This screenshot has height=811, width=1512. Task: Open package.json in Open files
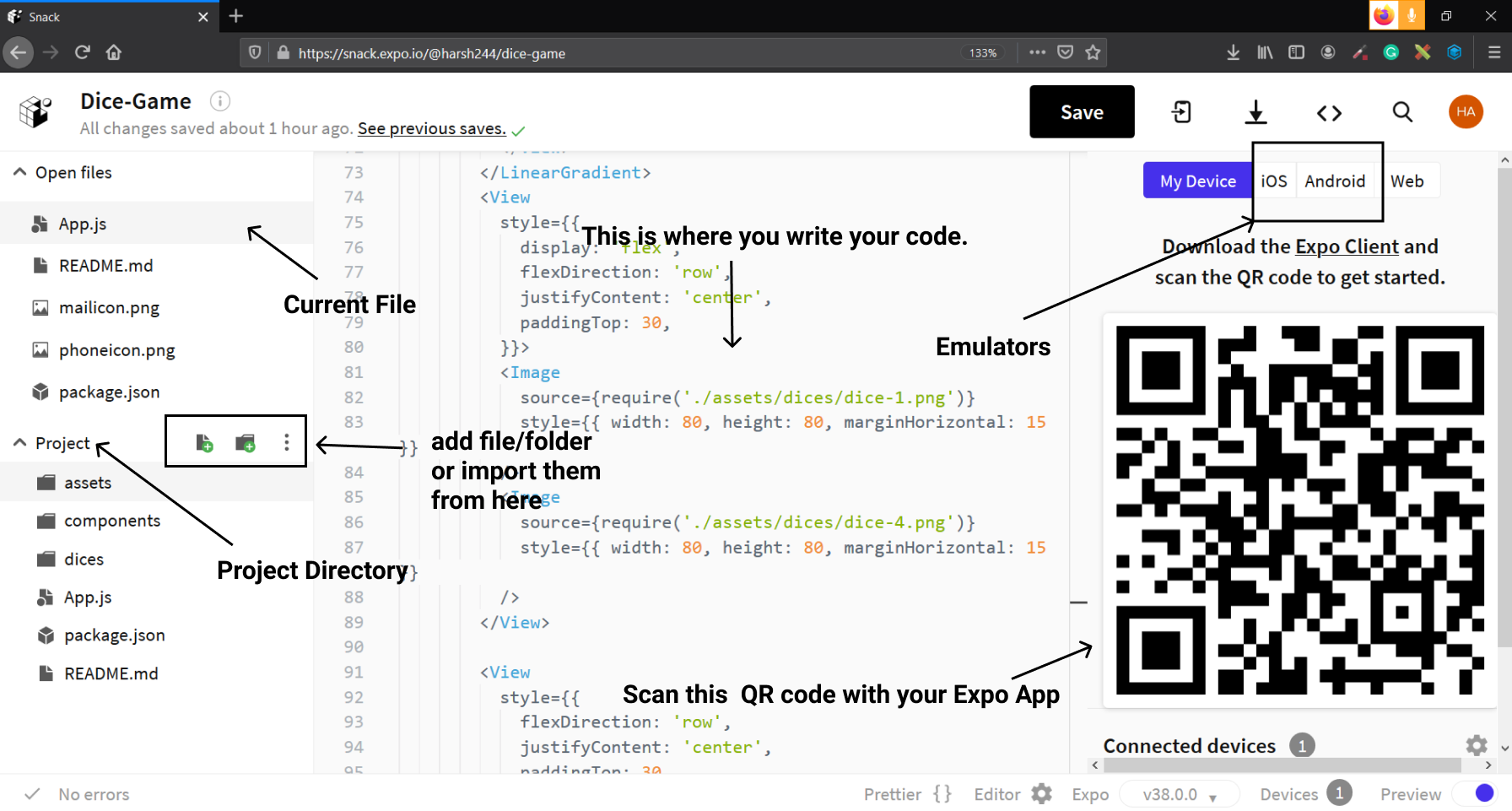pos(157,392)
